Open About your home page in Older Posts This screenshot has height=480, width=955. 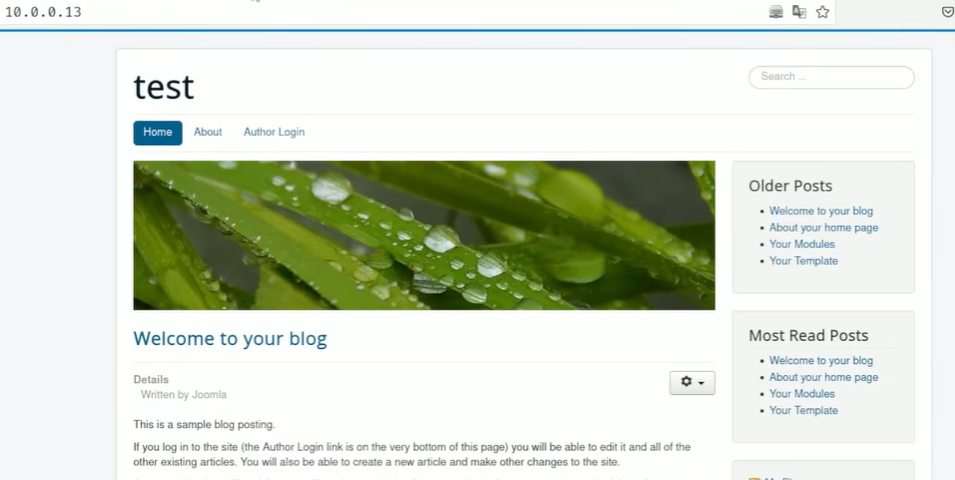823,227
